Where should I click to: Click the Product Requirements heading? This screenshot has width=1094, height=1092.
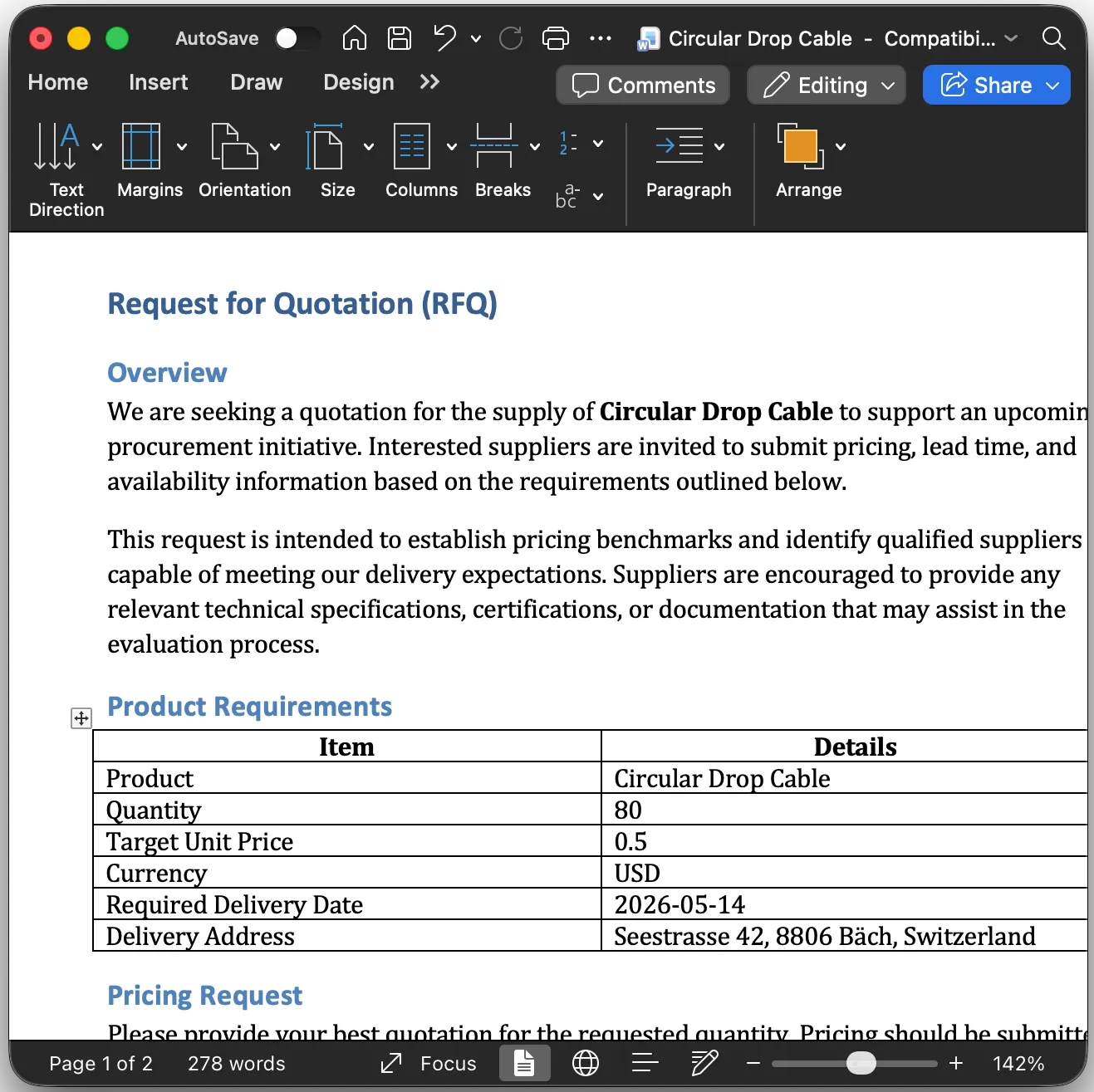pyautogui.click(x=249, y=707)
